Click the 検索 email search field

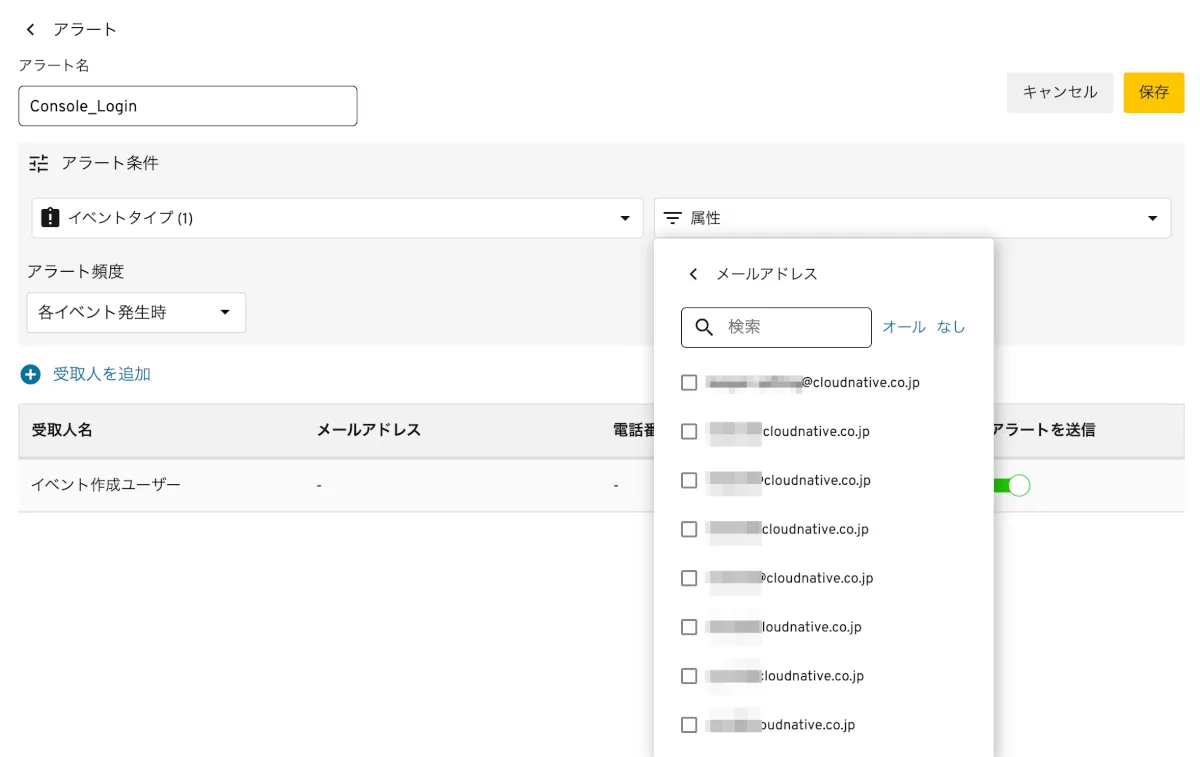tap(790, 327)
